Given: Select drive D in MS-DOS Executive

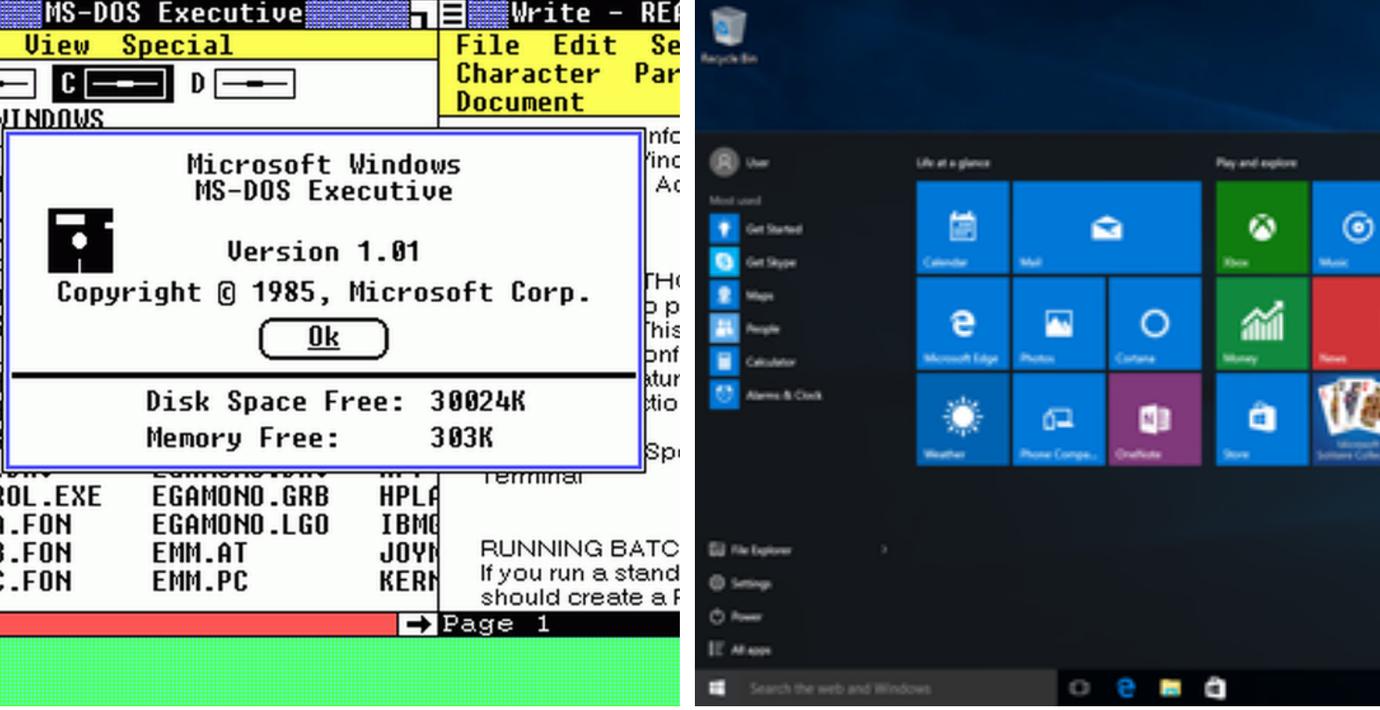Looking at the screenshot, I should pyautogui.click(x=243, y=84).
